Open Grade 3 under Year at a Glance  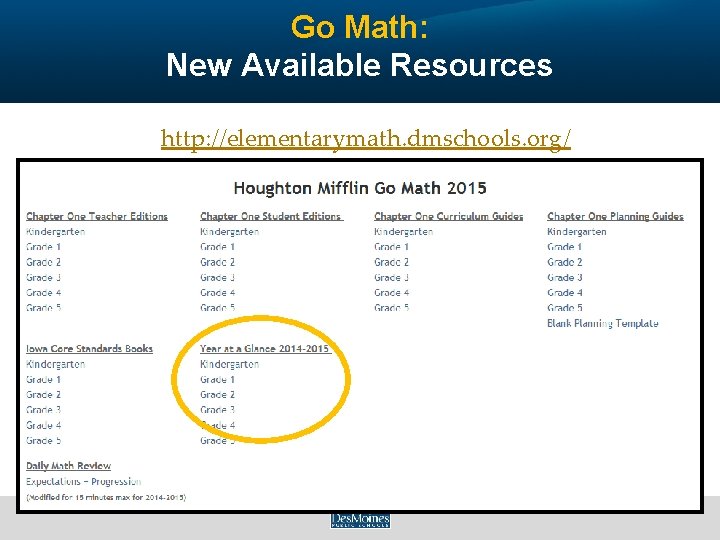point(218,410)
